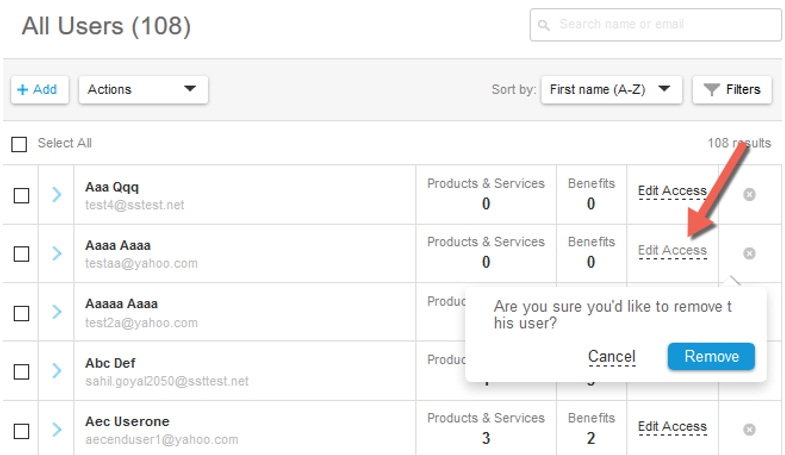Click Cancel in the removal confirmation
Screen dimensions: 785x455
pyautogui.click(x=611, y=356)
